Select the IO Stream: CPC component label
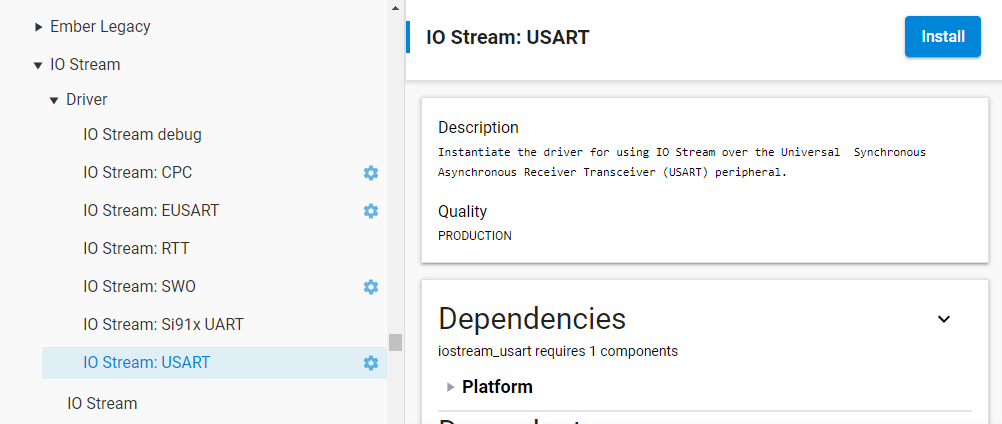Screen dimensions: 1002x424 click(137, 173)
